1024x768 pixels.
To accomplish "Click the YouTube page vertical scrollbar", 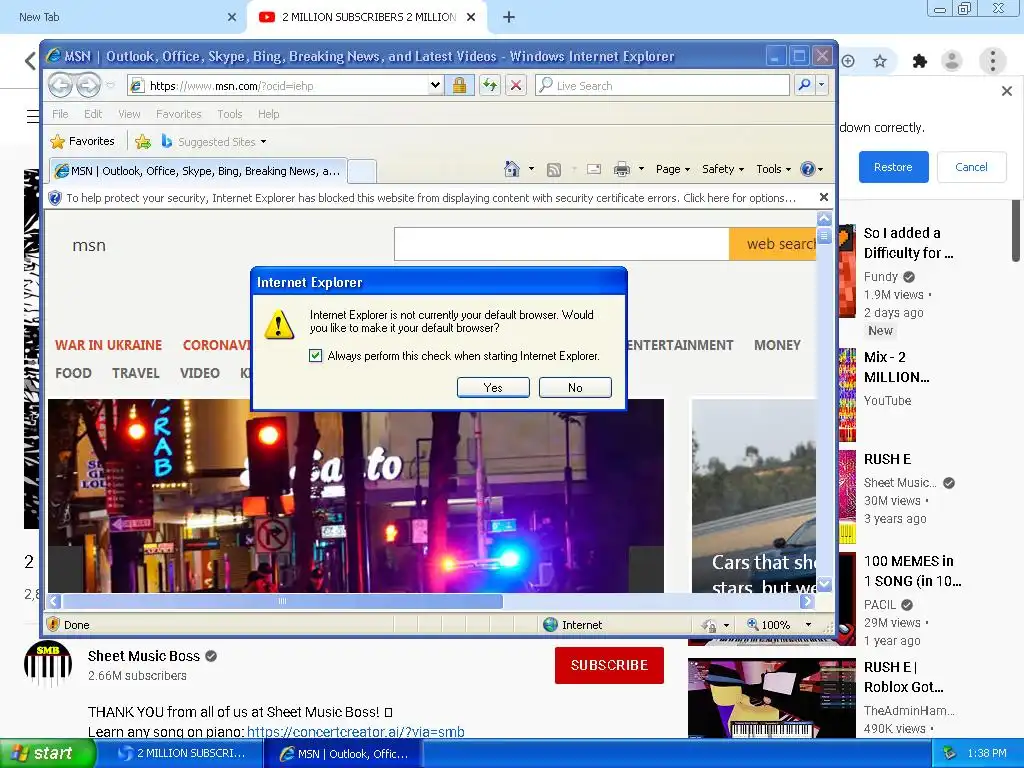I will (x=1016, y=230).
